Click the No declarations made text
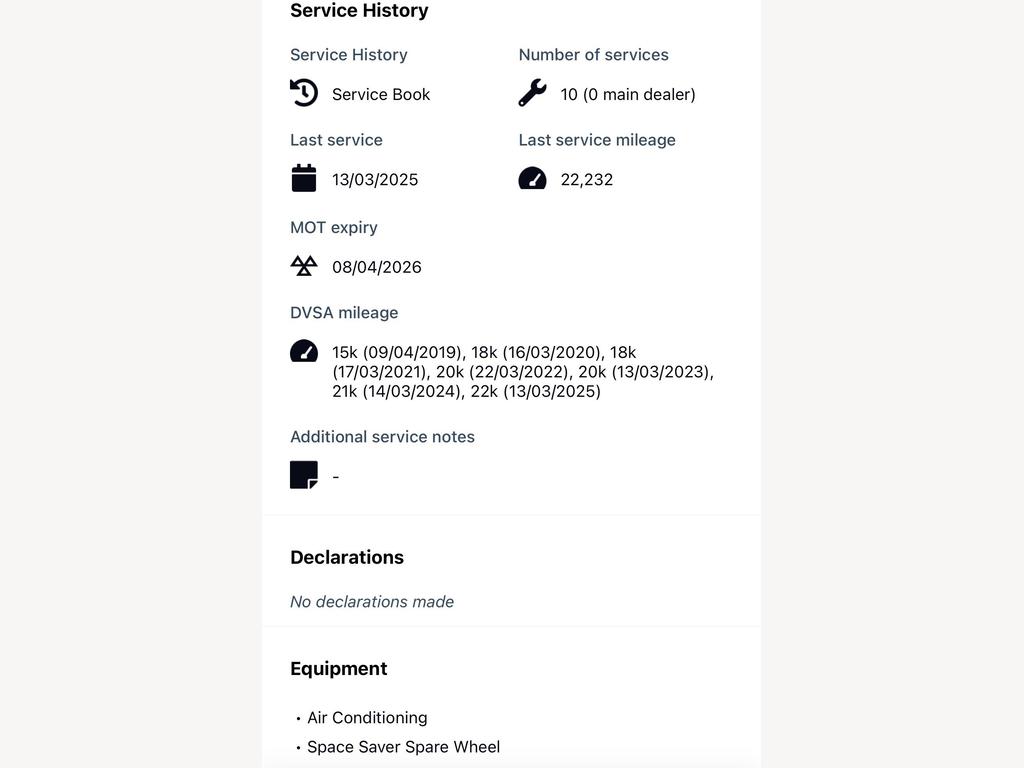Image resolution: width=1024 pixels, height=768 pixels. [372, 601]
